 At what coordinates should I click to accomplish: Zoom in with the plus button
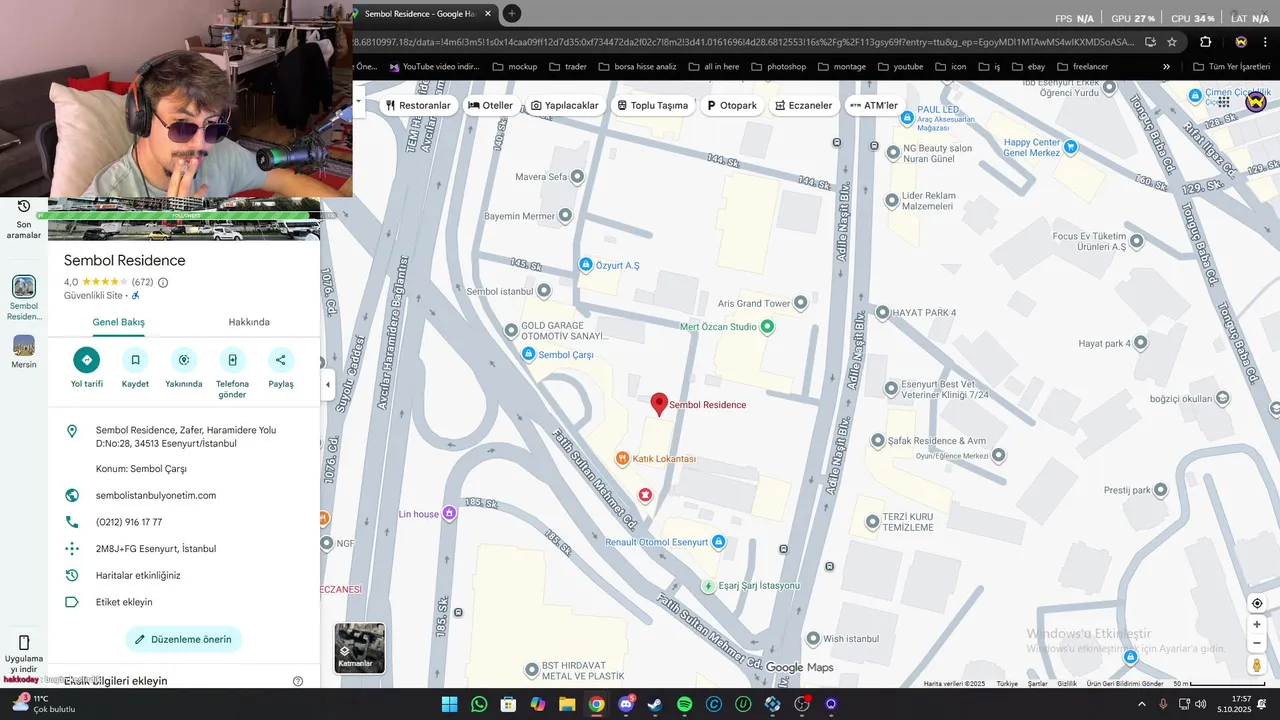(x=1257, y=624)
